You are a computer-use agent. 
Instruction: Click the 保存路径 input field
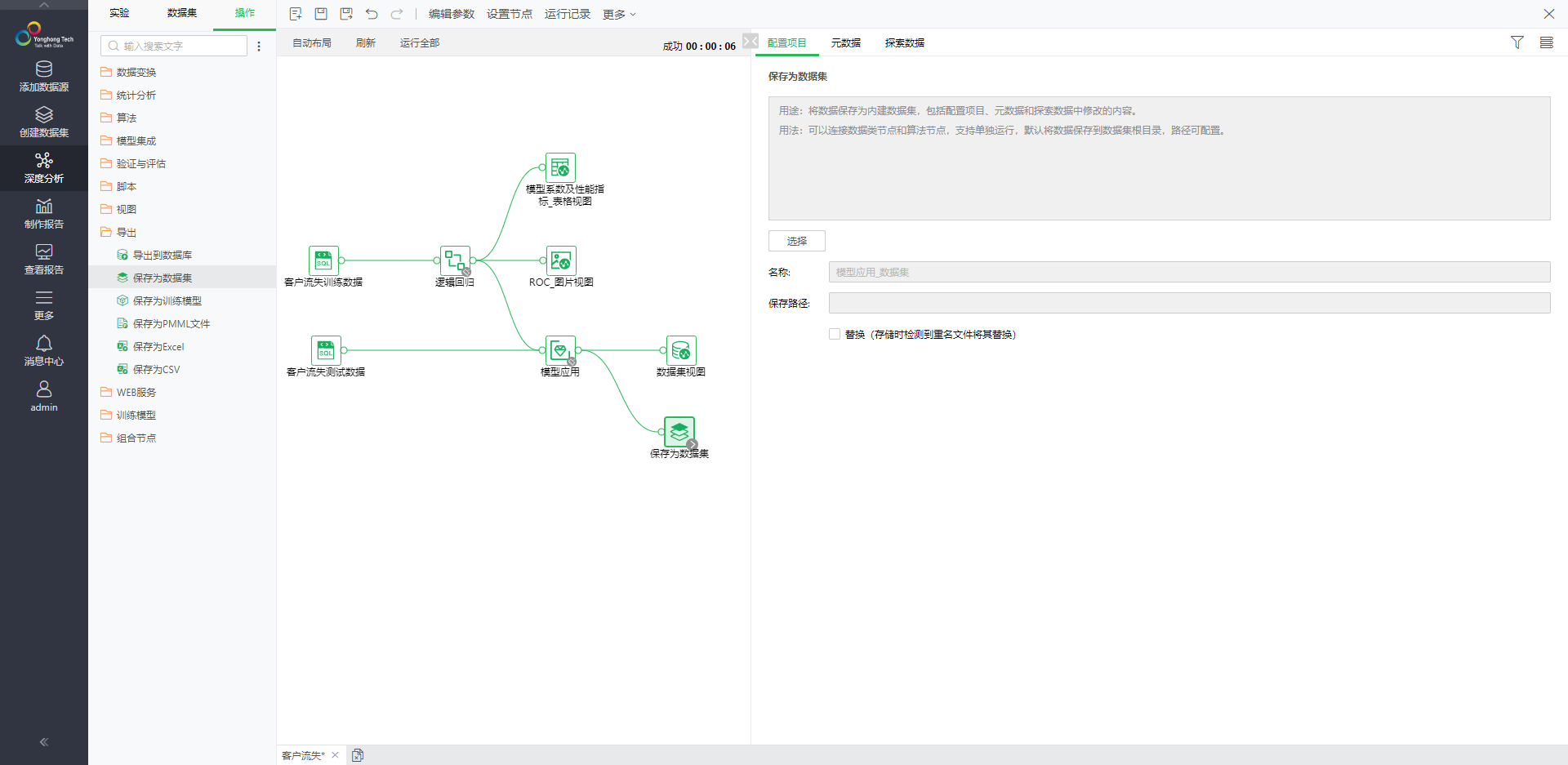coord(1190,303)
